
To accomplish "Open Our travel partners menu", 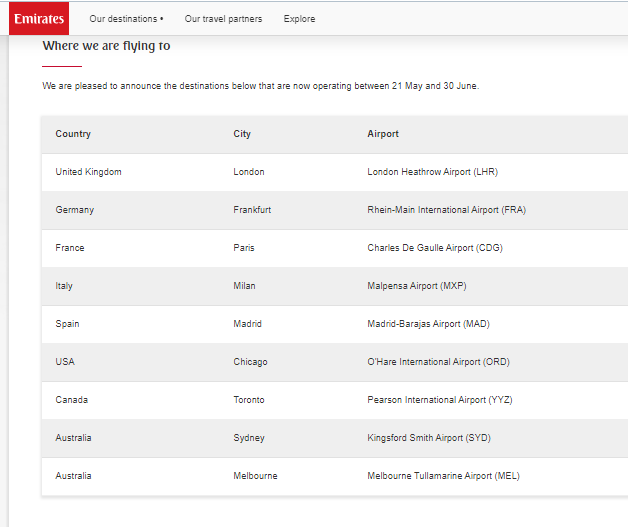I will [x=223, y=19].
